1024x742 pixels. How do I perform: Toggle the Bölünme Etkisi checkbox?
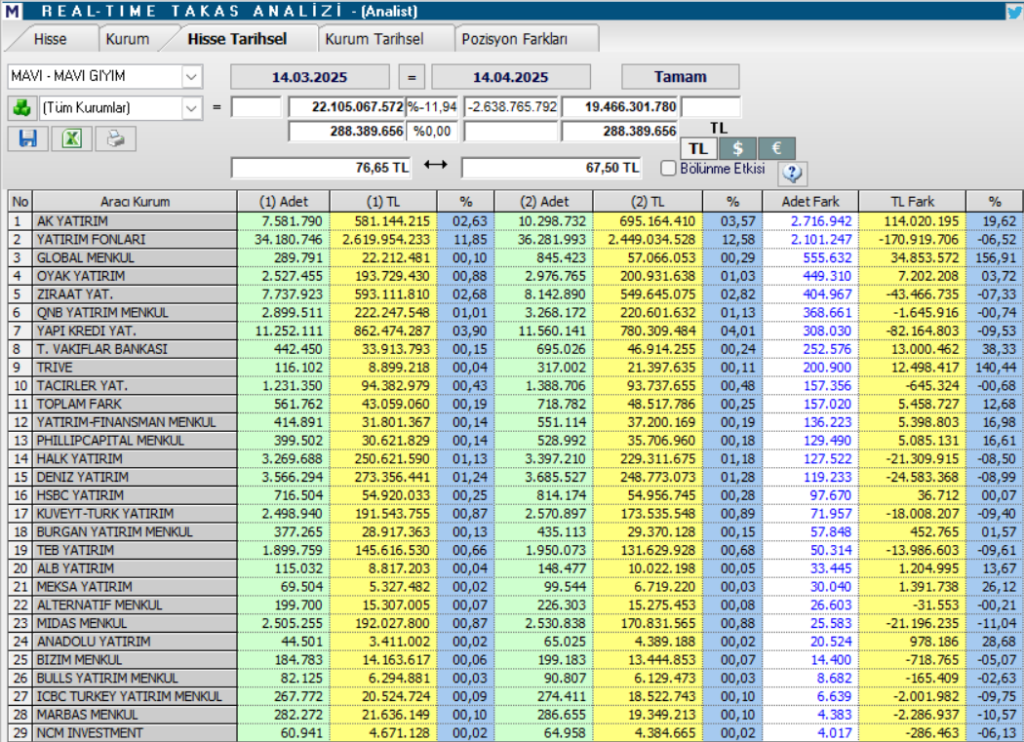point(669,169)
